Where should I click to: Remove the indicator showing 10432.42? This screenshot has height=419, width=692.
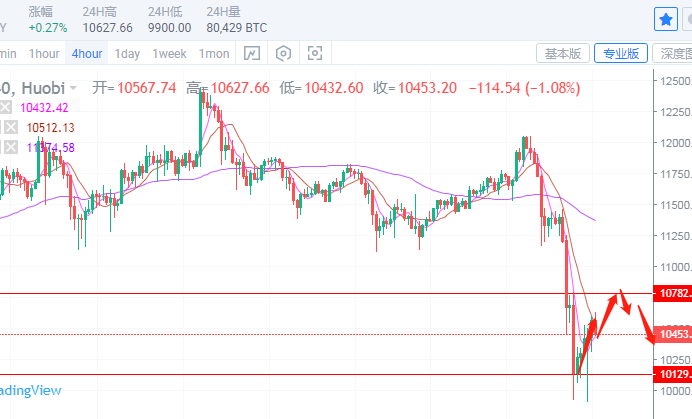click(6, 107)
